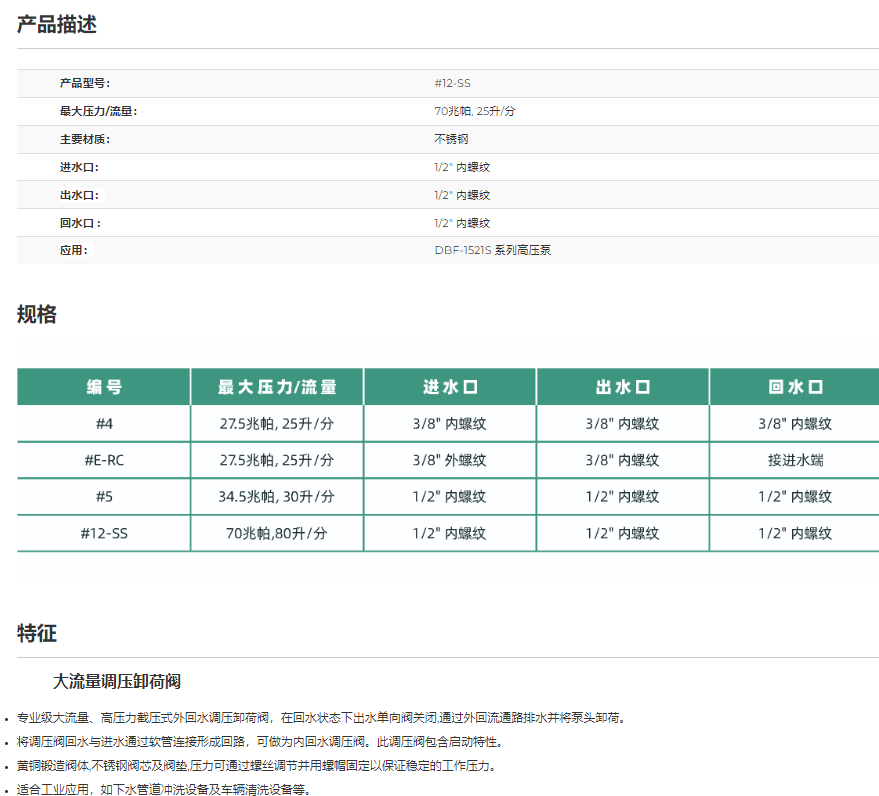Select the 70兆帕,80升/分 table cell
Screen dimensions: 879x796
click(277, 533)
